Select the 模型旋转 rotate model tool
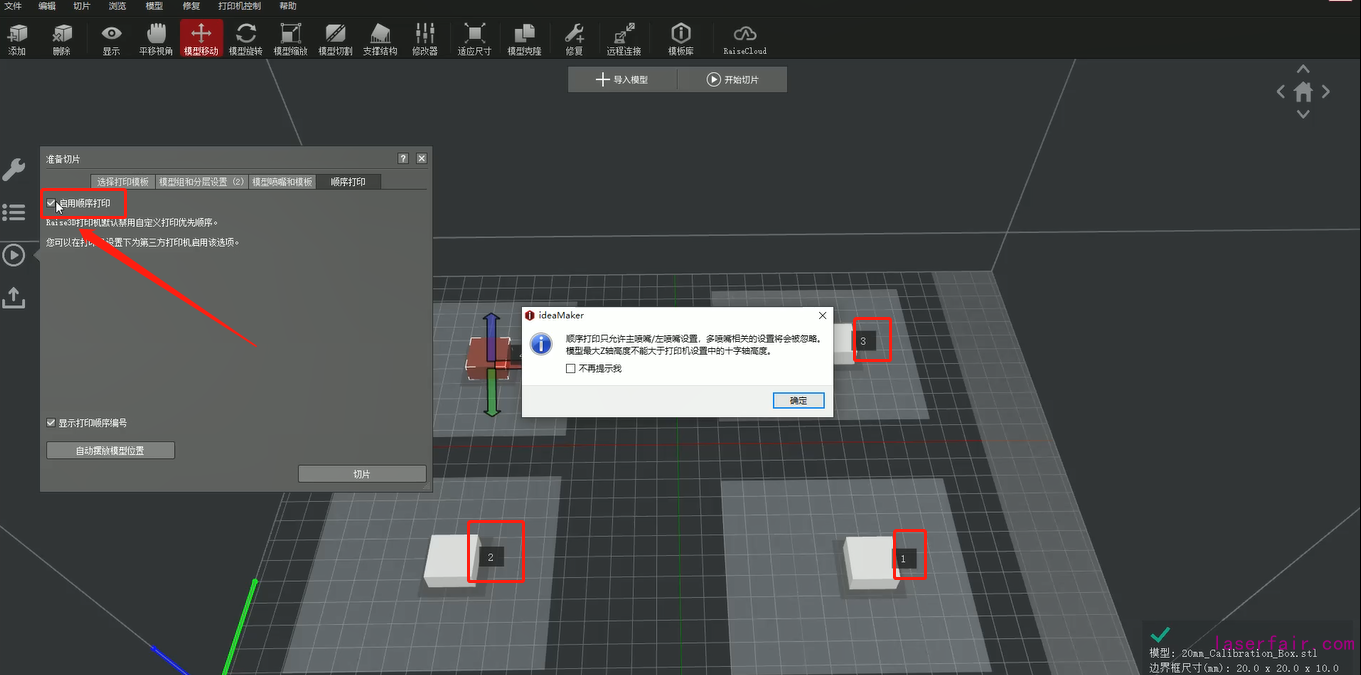This screenshot has width=1361, height=675. coord(245,38)
